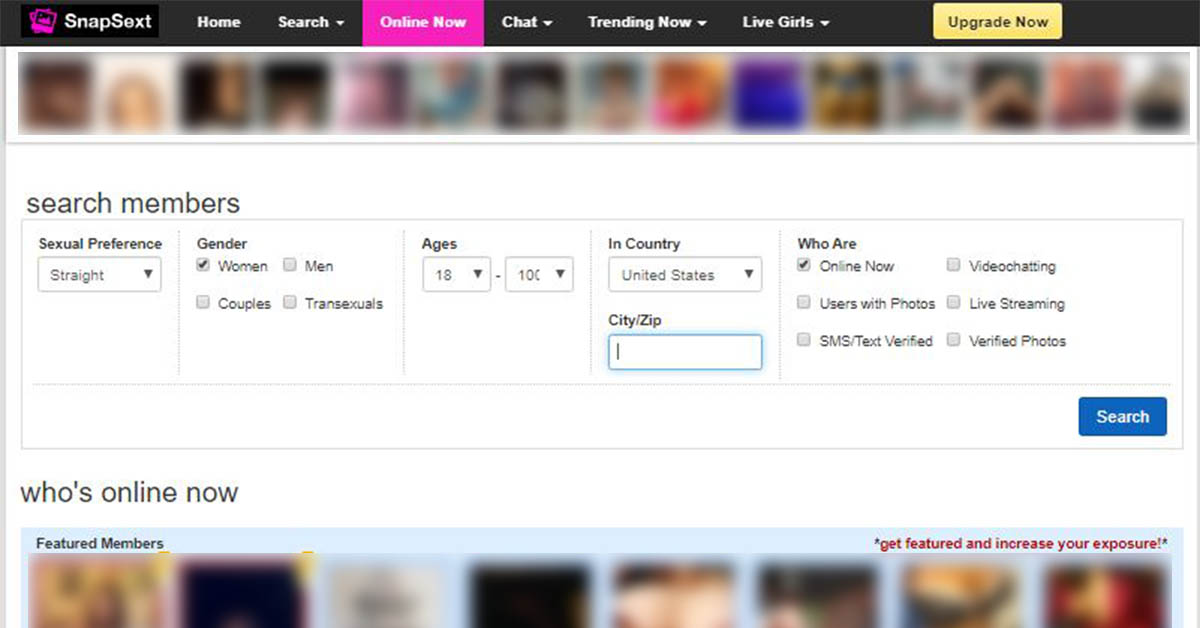
Task: Open the Trending Now dropdown menu
Action: [x=647, y=22]
